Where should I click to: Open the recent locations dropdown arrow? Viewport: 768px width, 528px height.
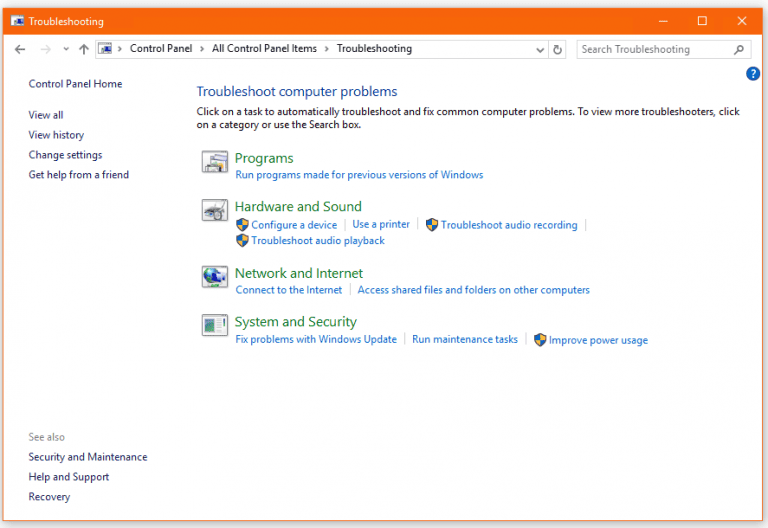pyautogui.click(x=66, y=49)
